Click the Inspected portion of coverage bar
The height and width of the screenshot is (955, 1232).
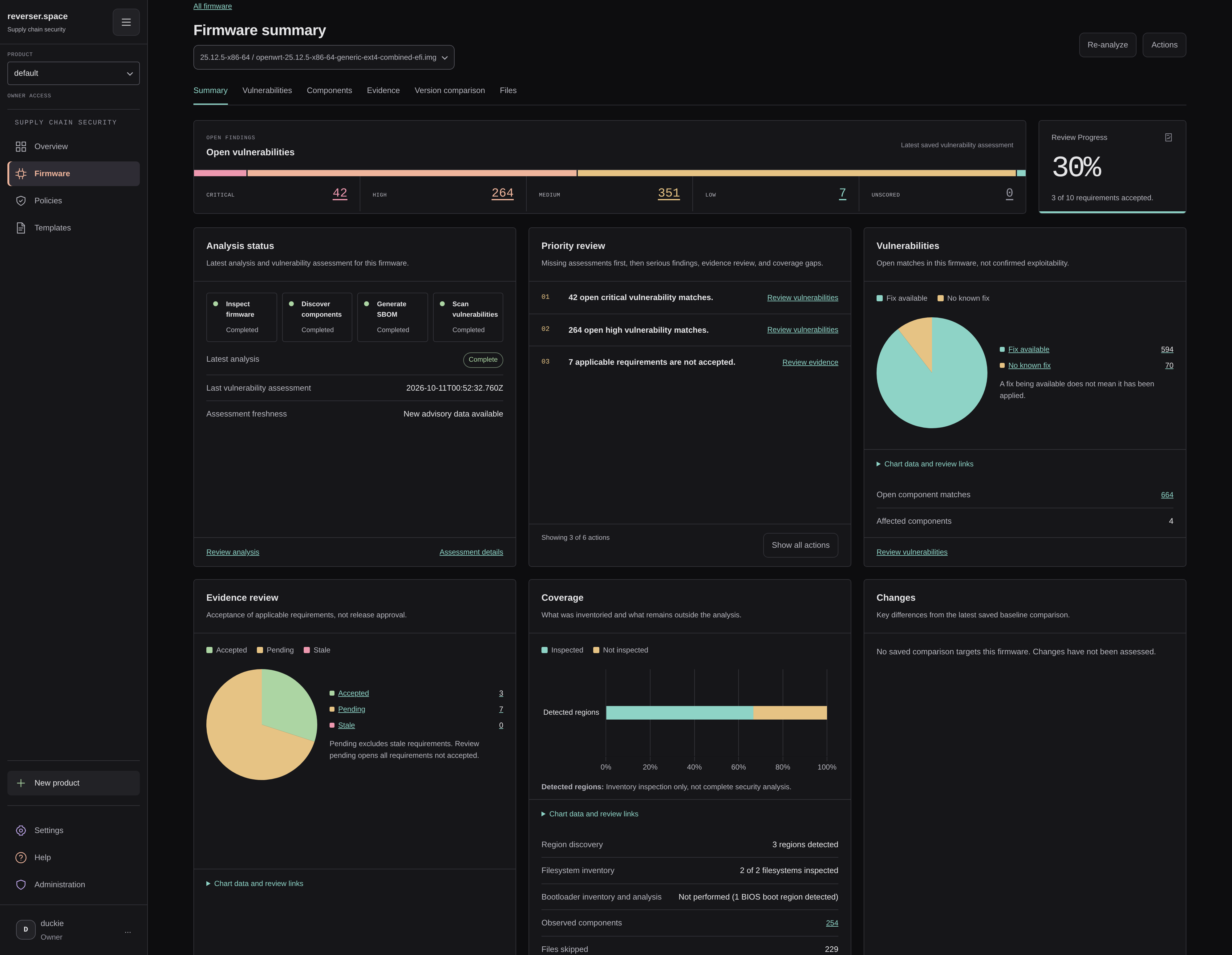tap(679, 713)
